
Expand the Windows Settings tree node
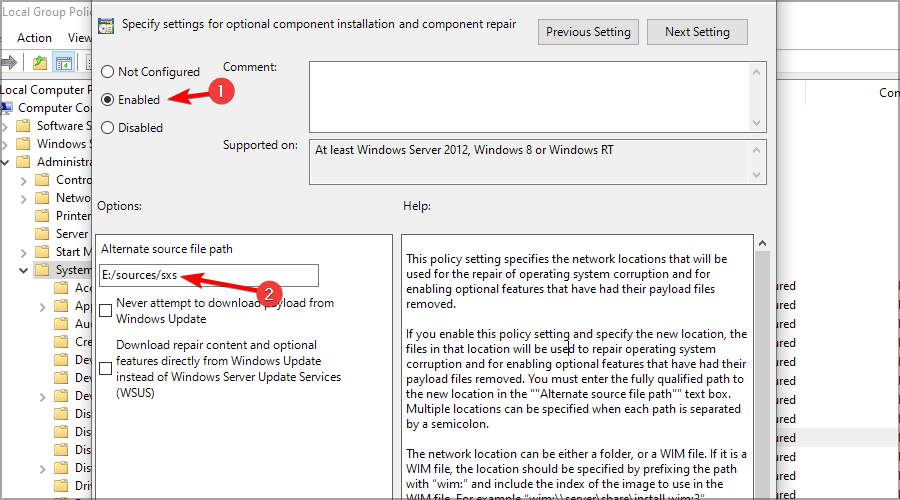5,144
